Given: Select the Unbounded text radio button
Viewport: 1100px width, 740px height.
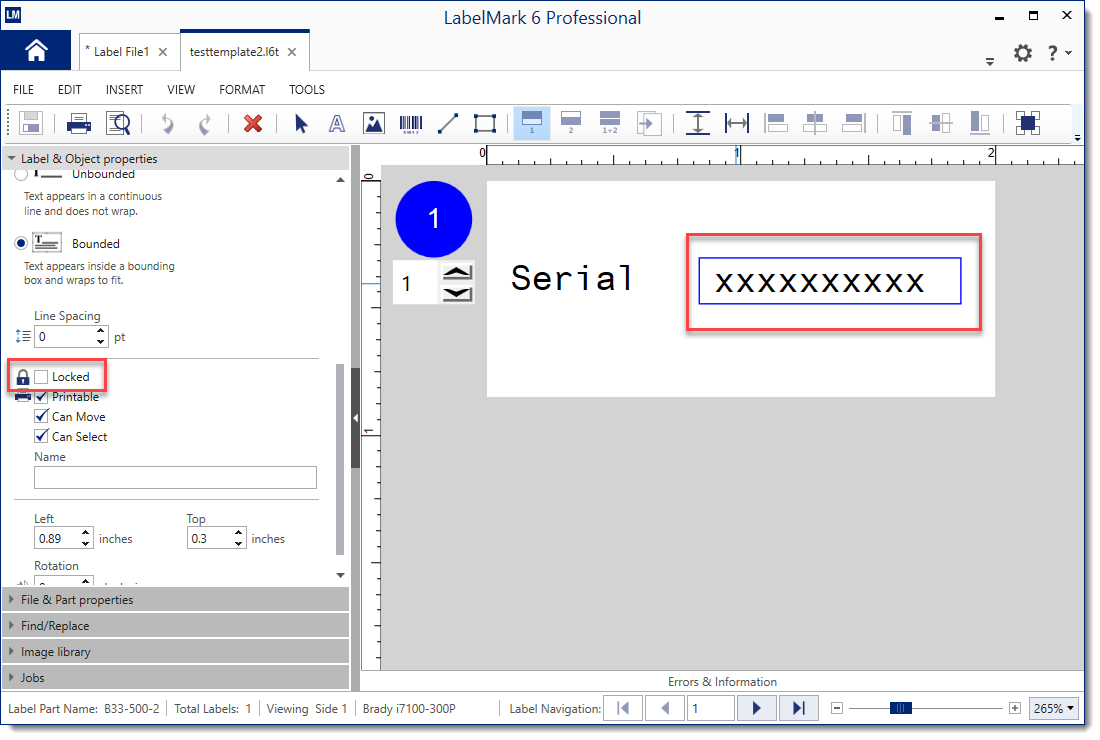Looking at the screenshot, I should click(x=21, y=174).
